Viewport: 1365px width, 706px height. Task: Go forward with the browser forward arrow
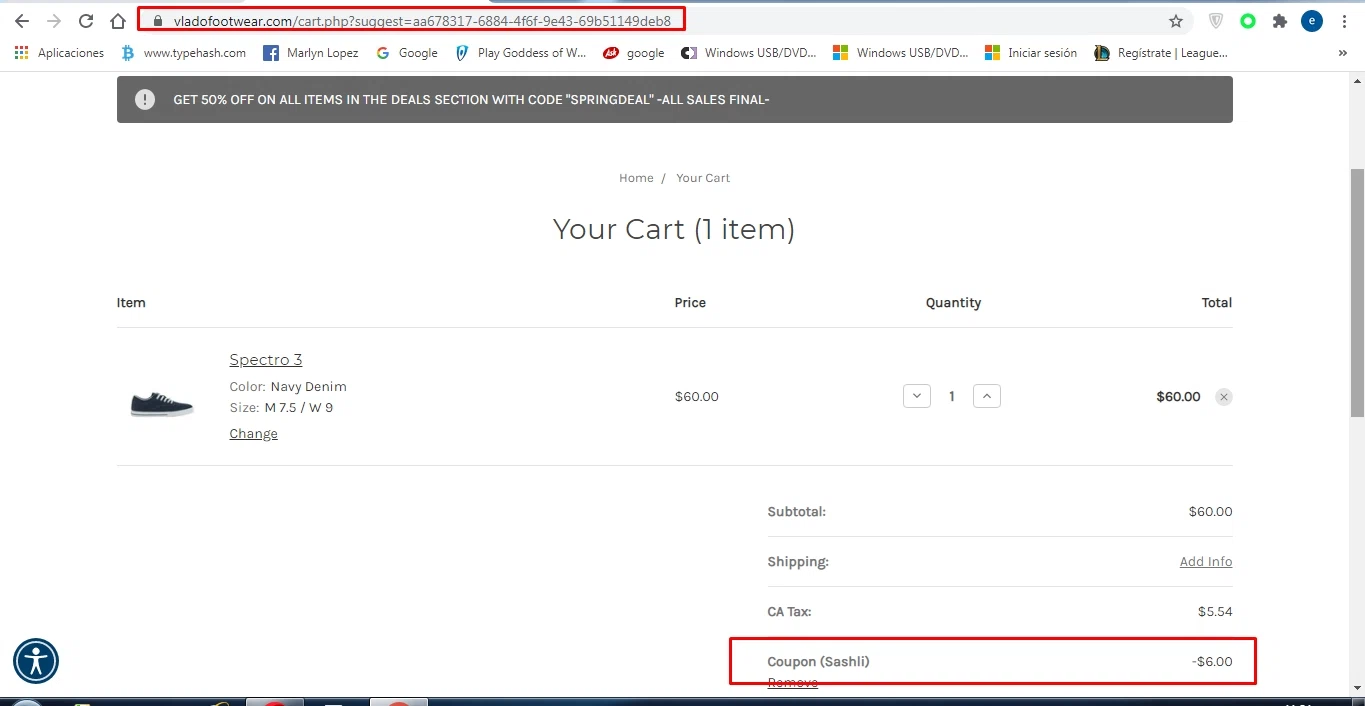coord(54,21)
